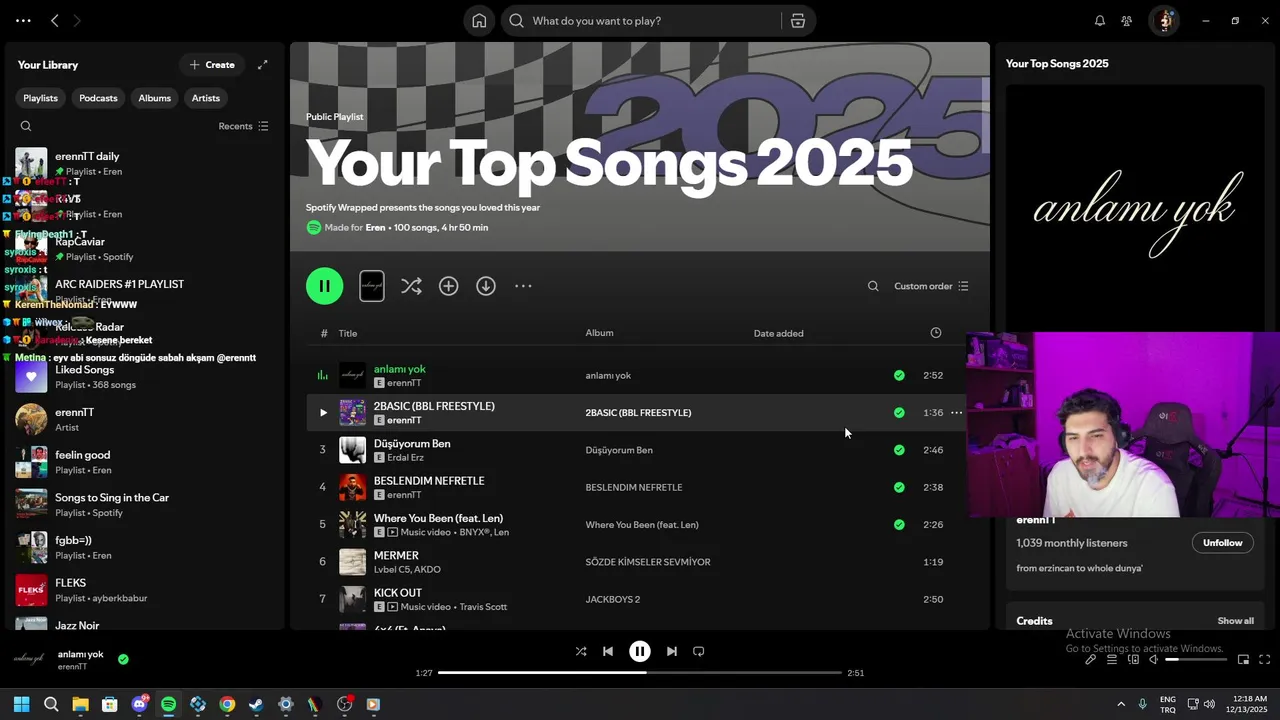The width and height of the screenshot is (1280, 720).
Task: Toggle liked check in now playing bar
Action: (x=123, y=660)
